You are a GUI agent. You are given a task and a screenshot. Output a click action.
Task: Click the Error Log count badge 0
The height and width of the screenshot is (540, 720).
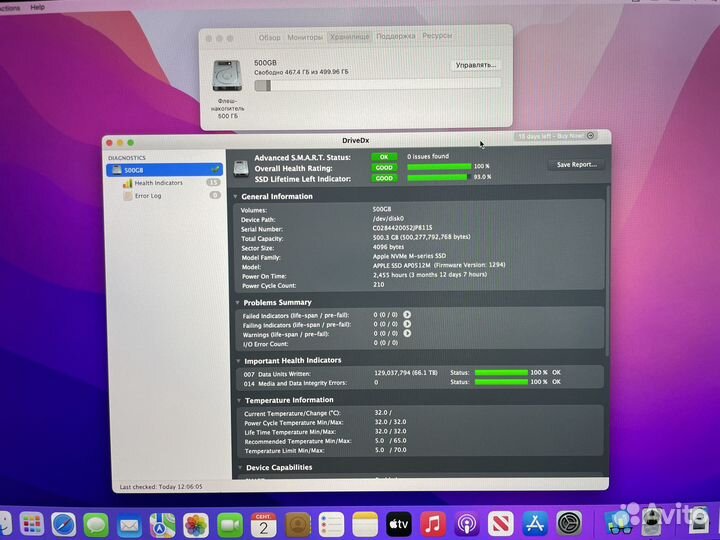click(x=214, y=195)
